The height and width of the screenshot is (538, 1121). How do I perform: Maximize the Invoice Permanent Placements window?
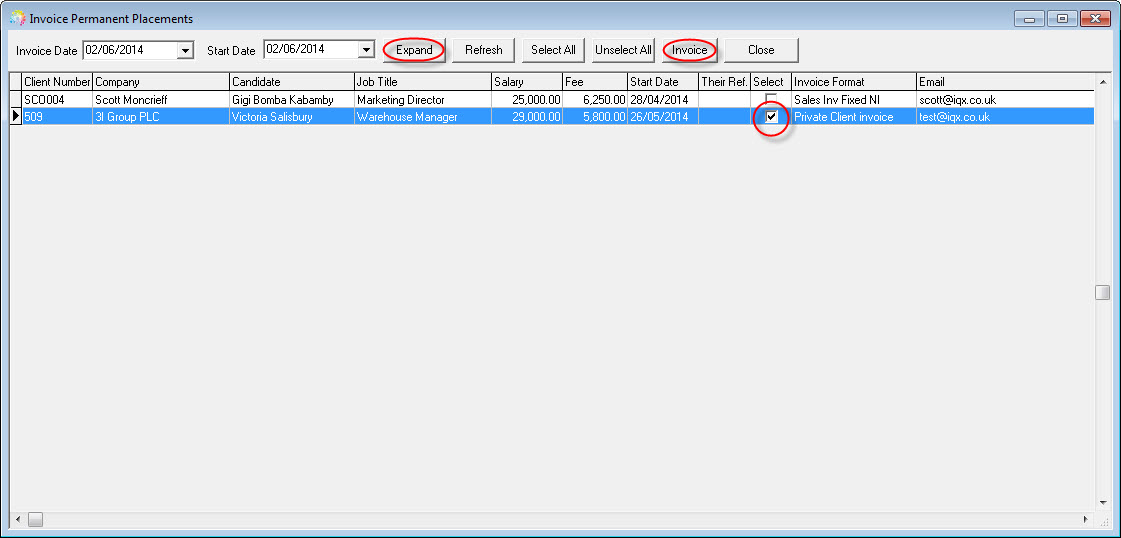pos(1062,19)
